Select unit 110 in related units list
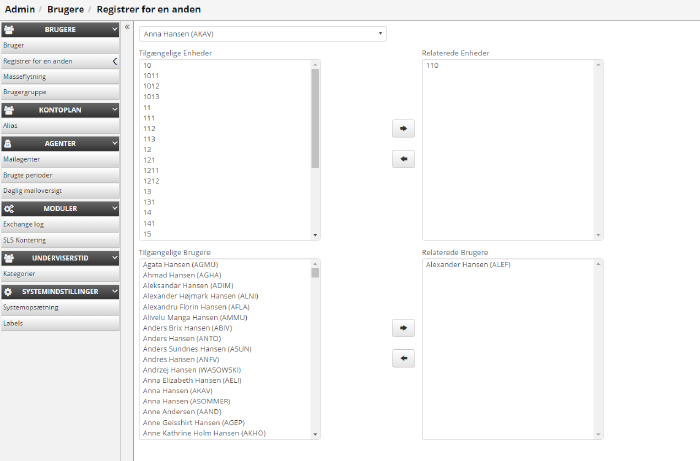The image size is (700, 461). [x=432, y=66]
